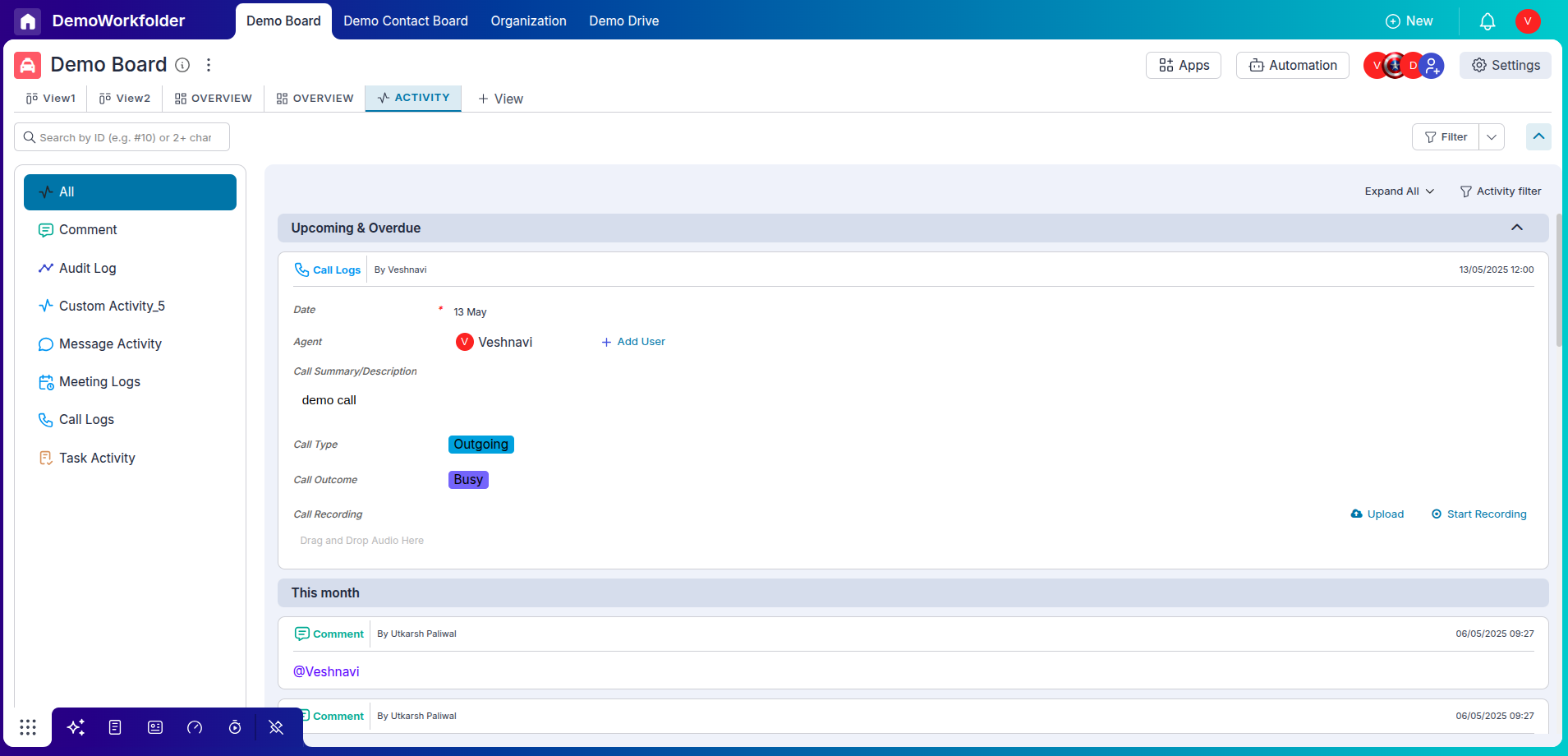Select the ACTIVITY view tab
This screenshot has width=1568, height=756.
tap(413, 98)
